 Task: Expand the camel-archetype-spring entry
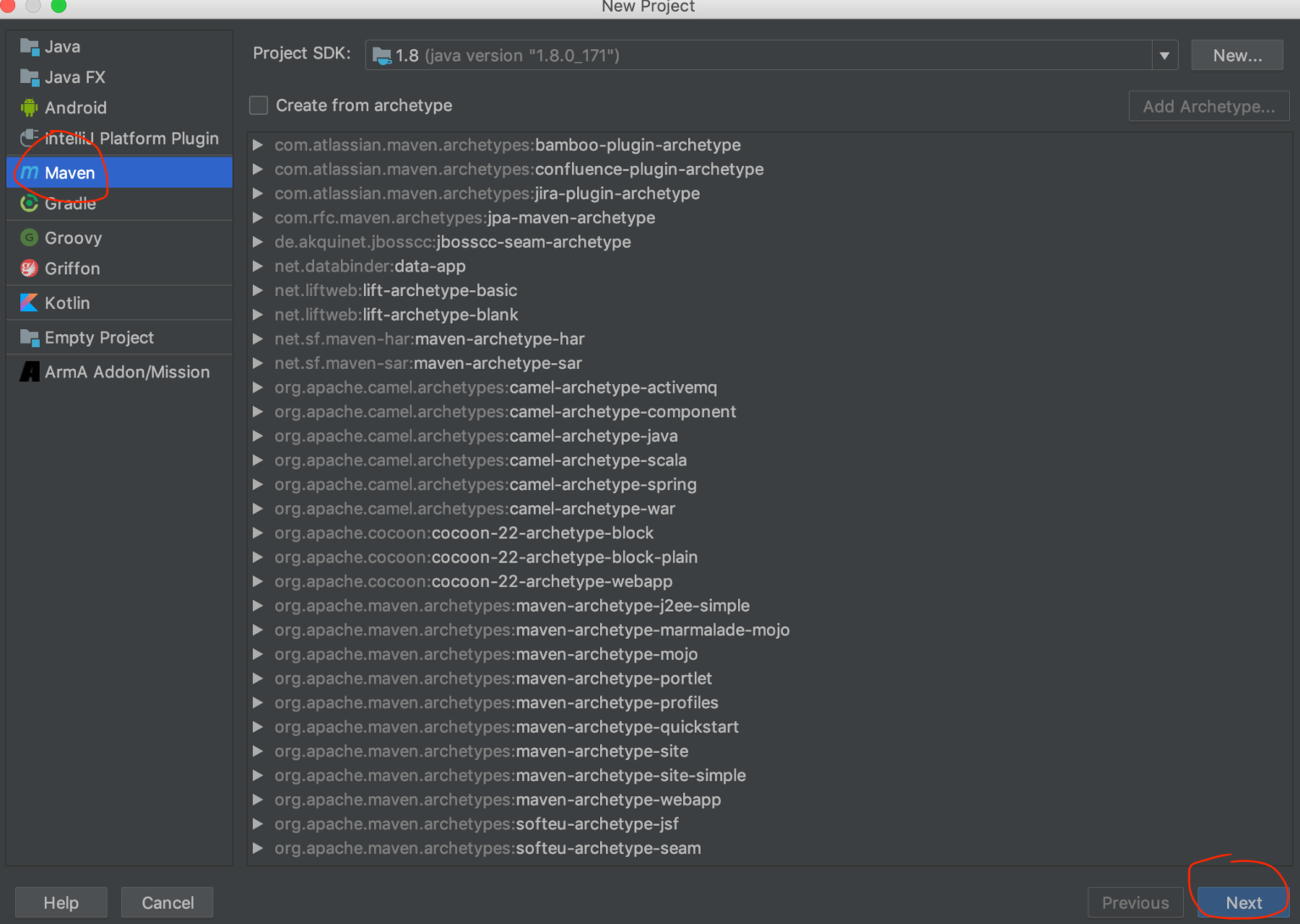tap(258, 484)
